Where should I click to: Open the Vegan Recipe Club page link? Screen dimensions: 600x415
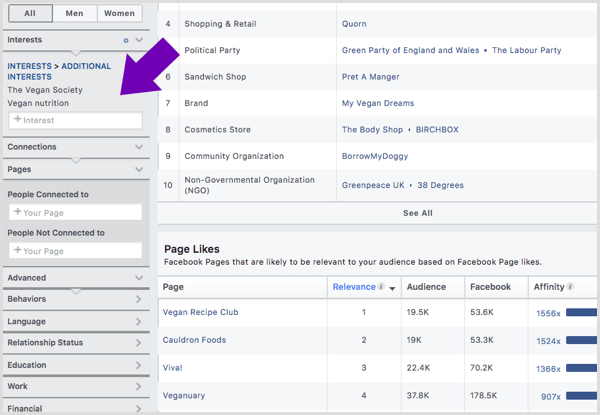(x=201, y=312)
